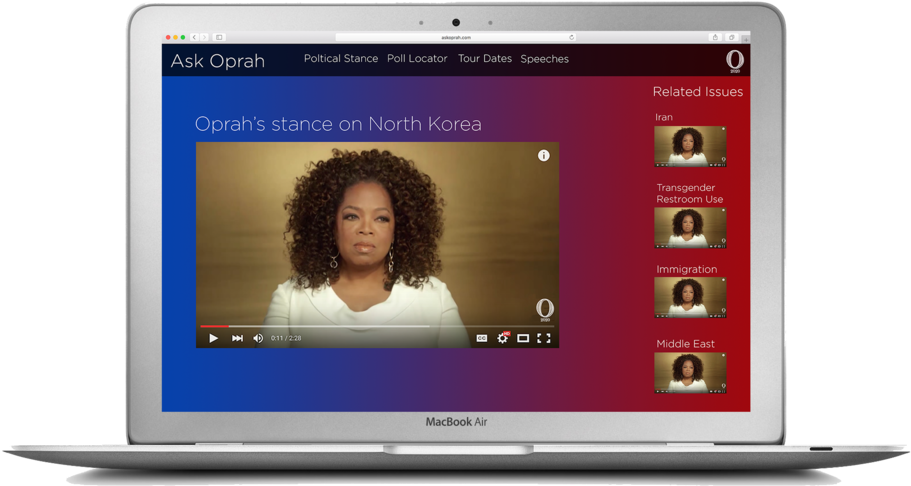This screenshot has height=486, width=911.
Task: Toggle closed captions in video player
Action: coord(482,338)
